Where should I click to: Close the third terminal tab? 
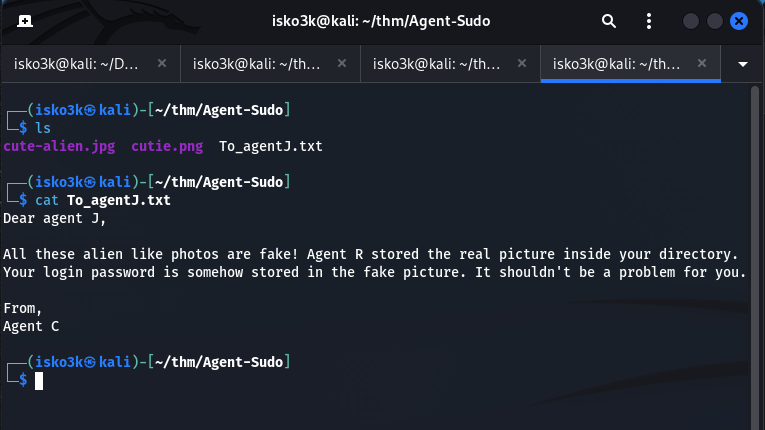click(522, 63)
